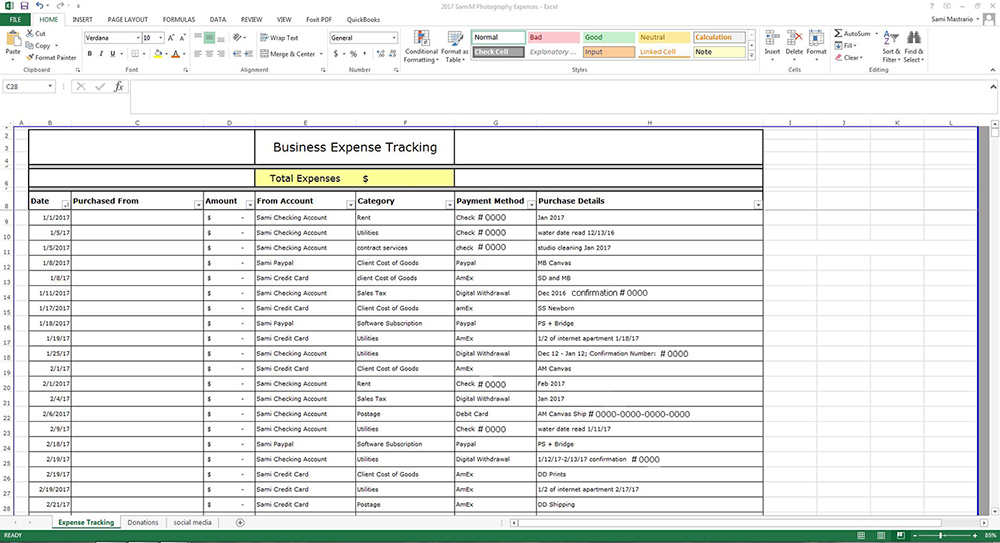This screenshot has width=1000, height=543.
Task: Toggle Bold formatting
Action: click(89, 54)
